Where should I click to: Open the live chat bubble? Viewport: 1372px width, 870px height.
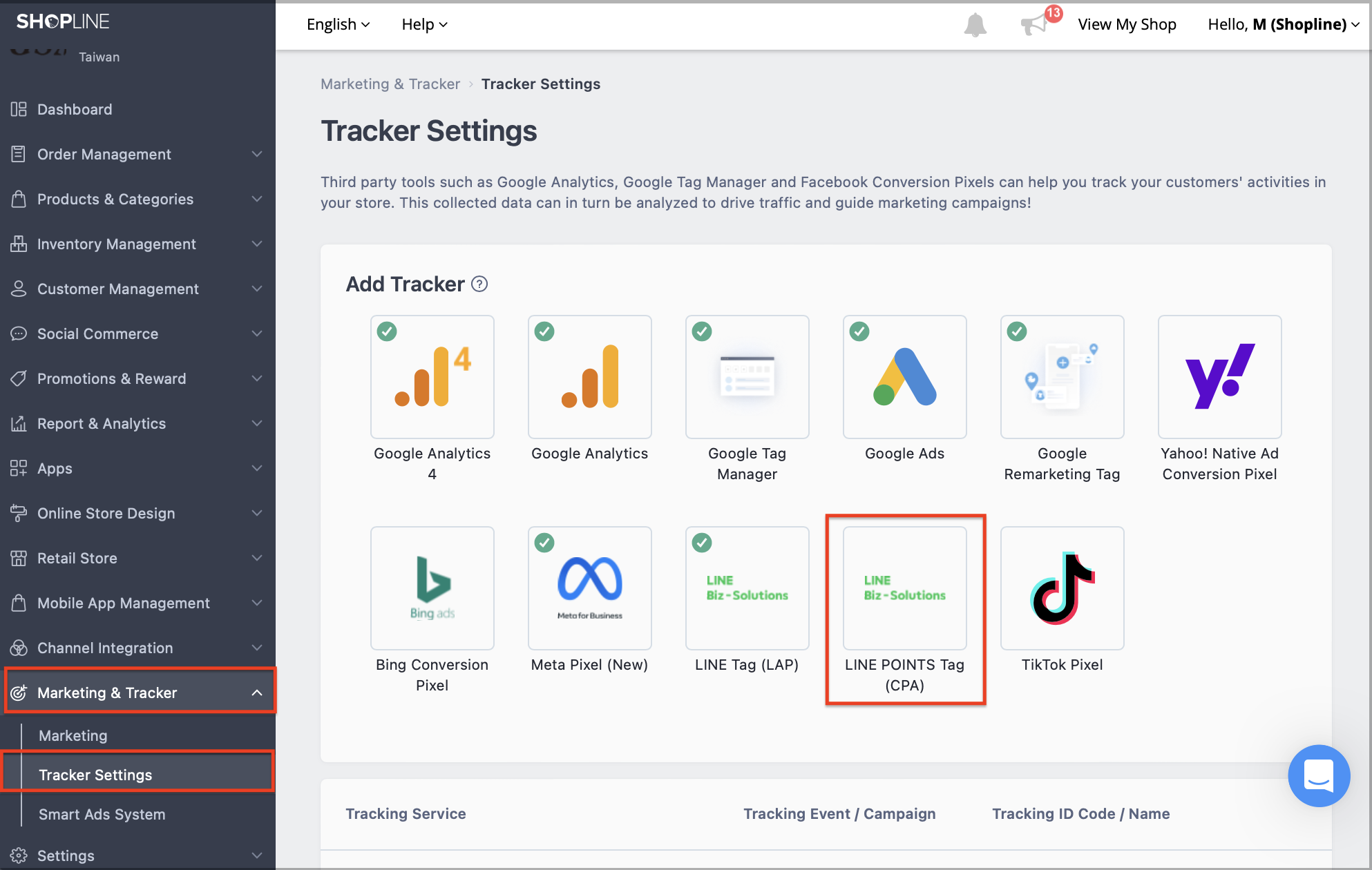point(1319,775)
